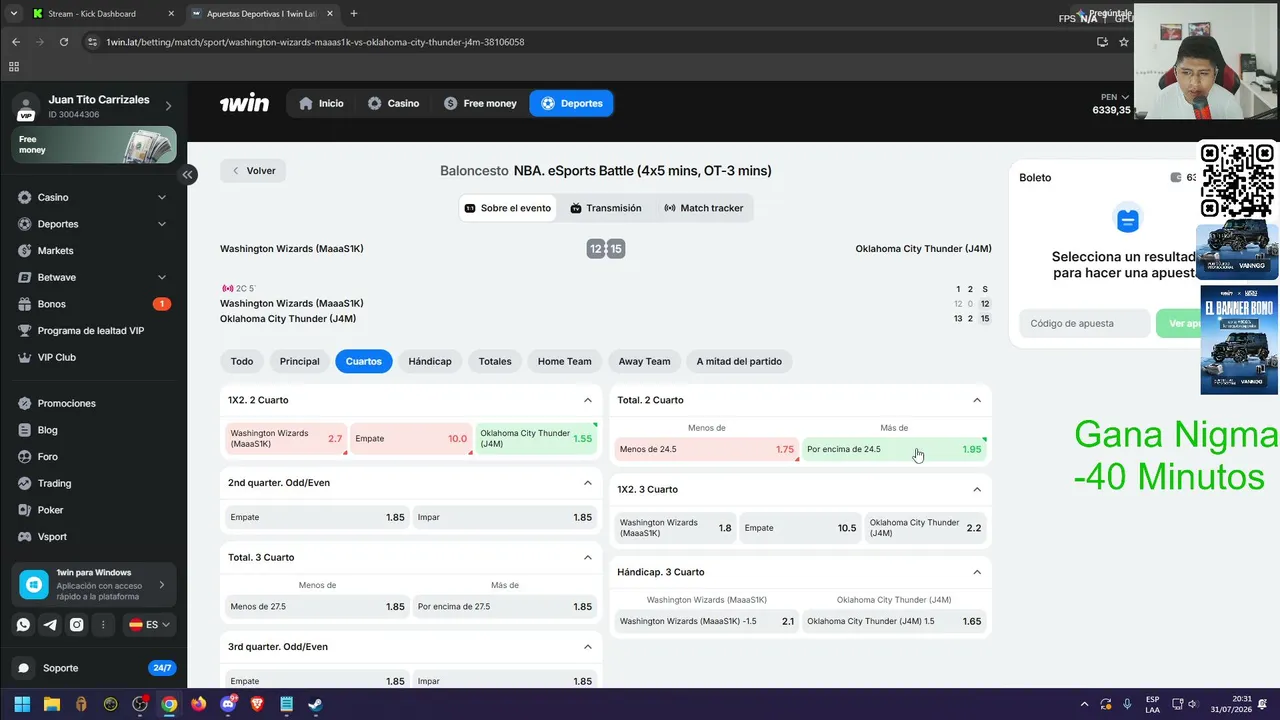Open Steam from taskbar
The image size is (1280, 720).
coord(315,704)
